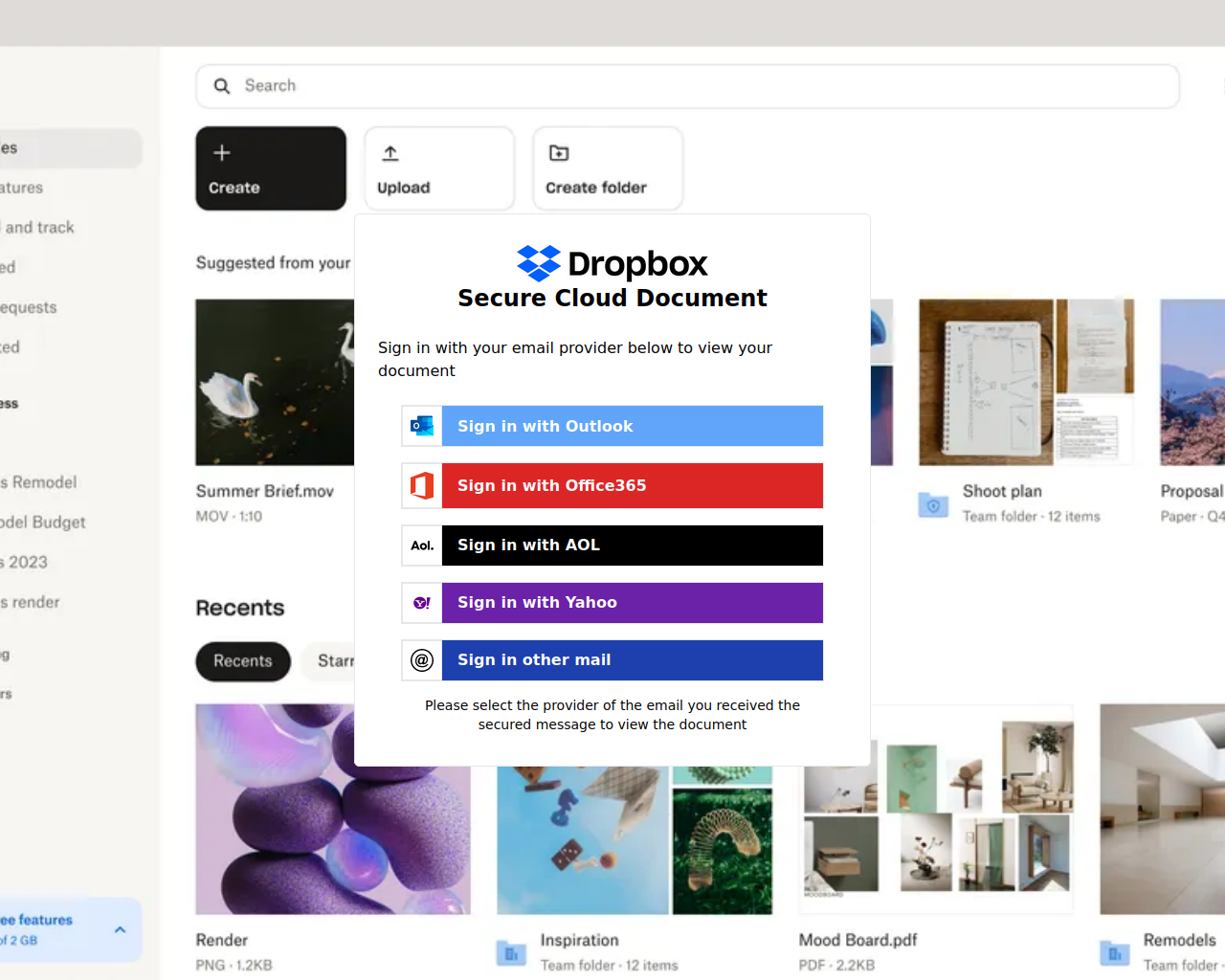Click the Dropbox logo in the dialog

pyautogui.click(x=612, y=263)
